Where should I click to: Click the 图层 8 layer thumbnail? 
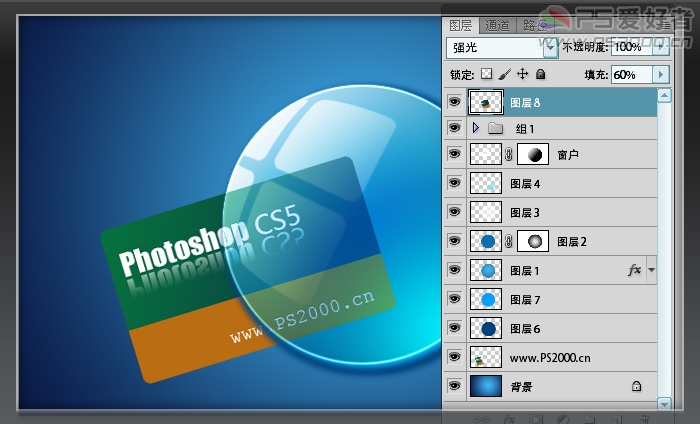[x=486, y=103]
